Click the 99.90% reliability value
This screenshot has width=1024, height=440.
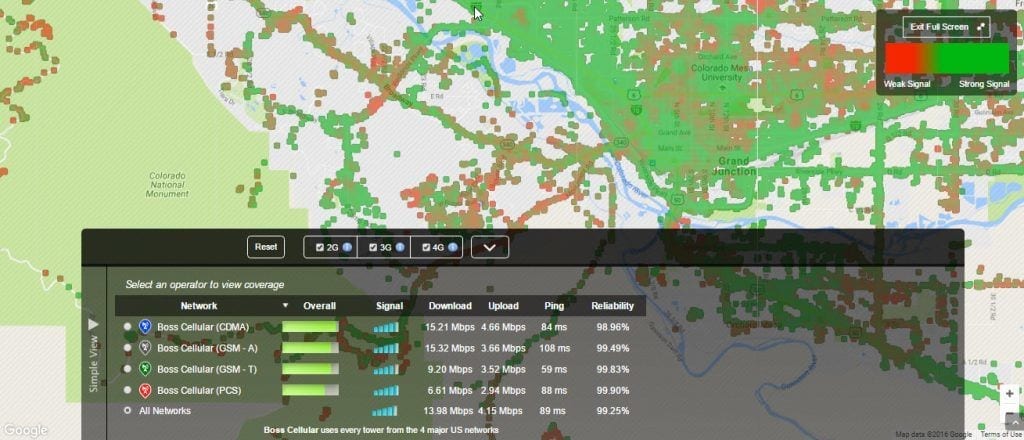(613, 390)
